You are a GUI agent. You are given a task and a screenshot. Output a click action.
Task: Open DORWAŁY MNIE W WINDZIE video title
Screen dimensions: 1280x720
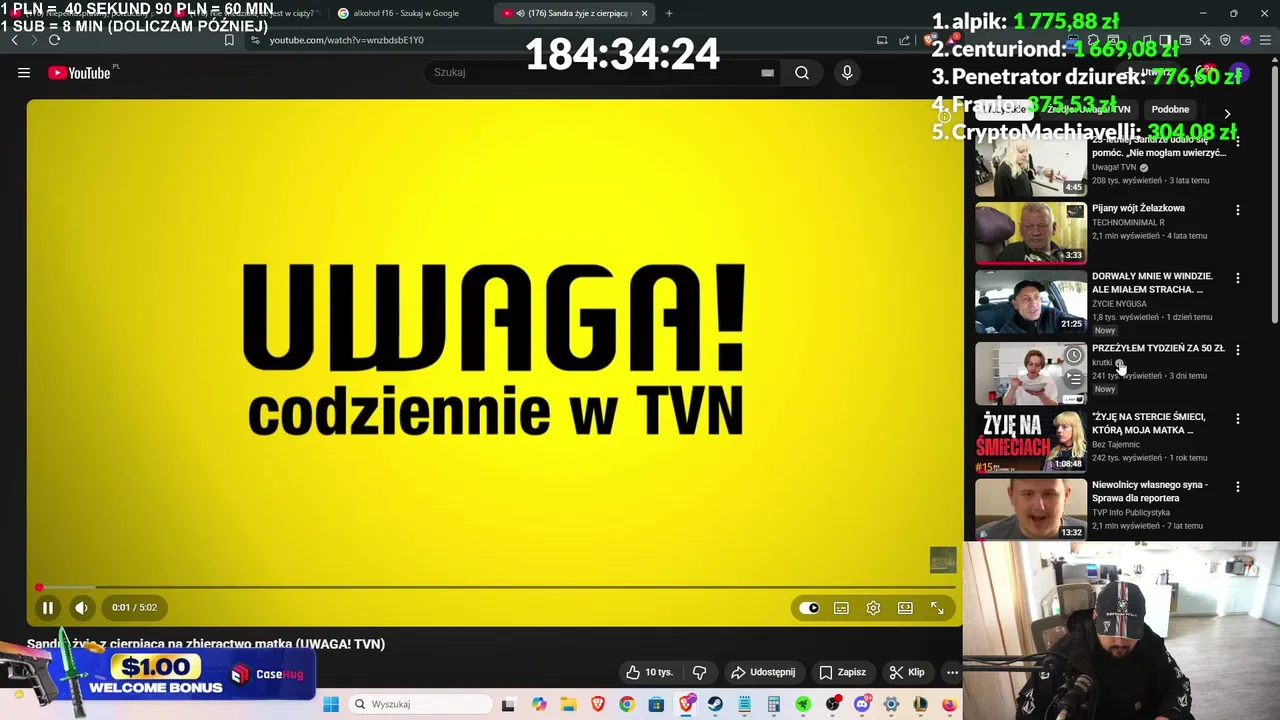click(1152, 282)
